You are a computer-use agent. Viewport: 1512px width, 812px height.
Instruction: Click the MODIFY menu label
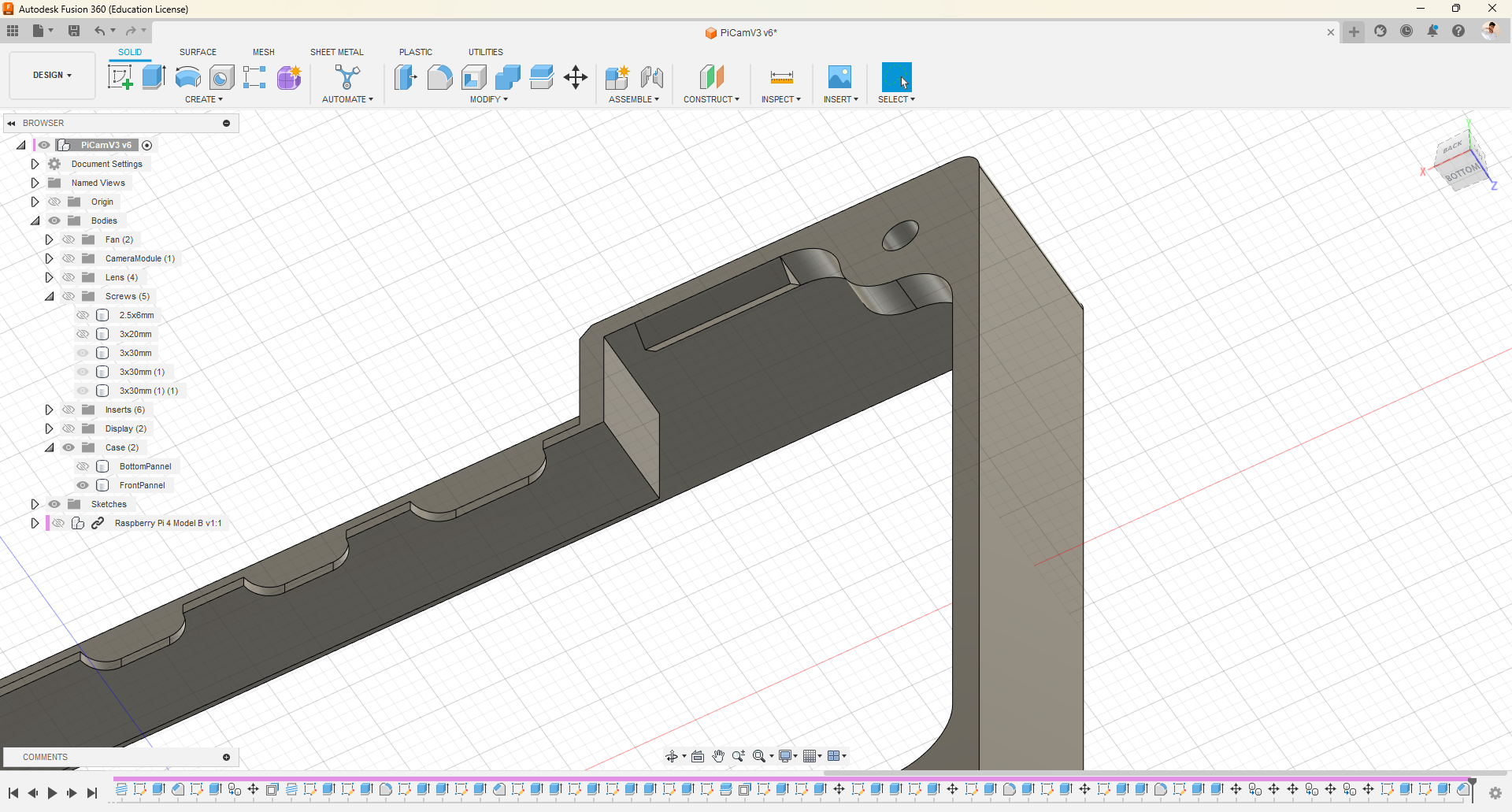click(x=488, y=99)
